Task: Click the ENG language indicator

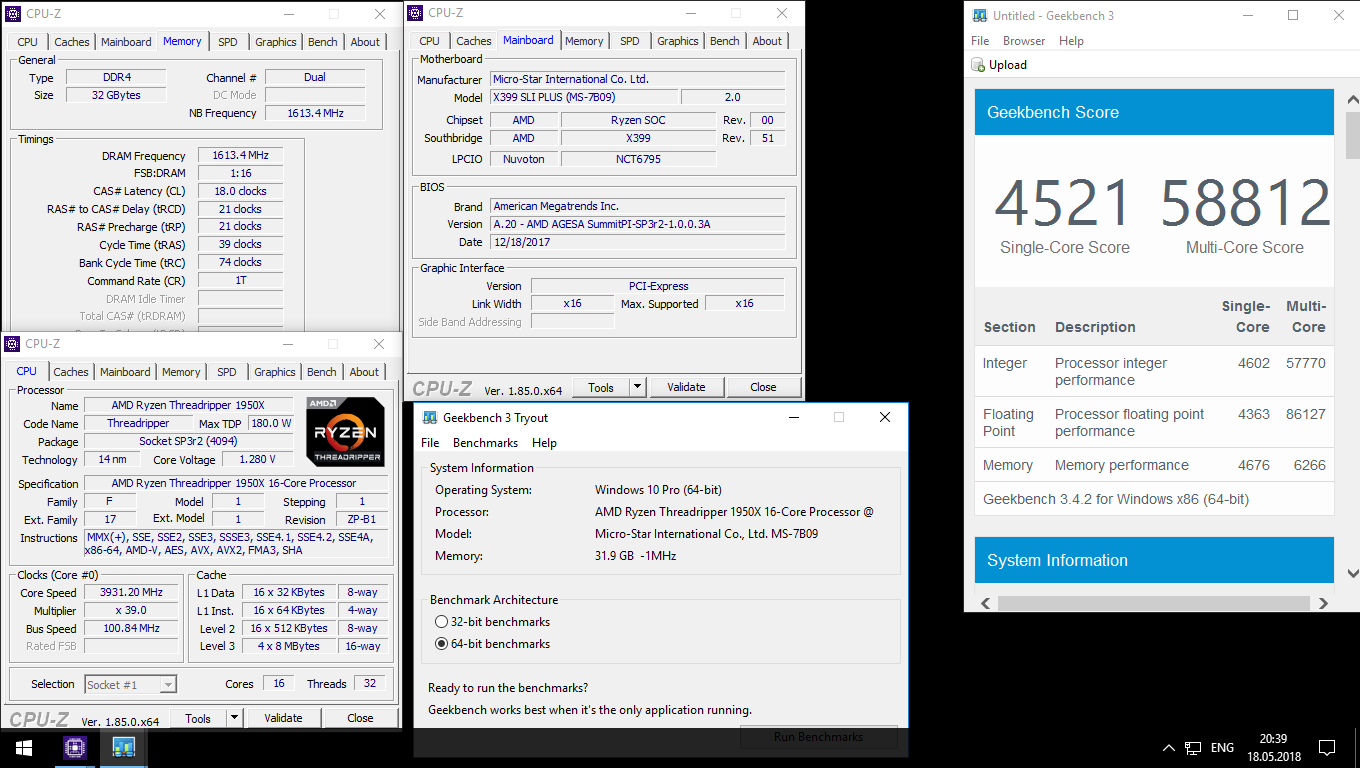Action: [1222, 747]
